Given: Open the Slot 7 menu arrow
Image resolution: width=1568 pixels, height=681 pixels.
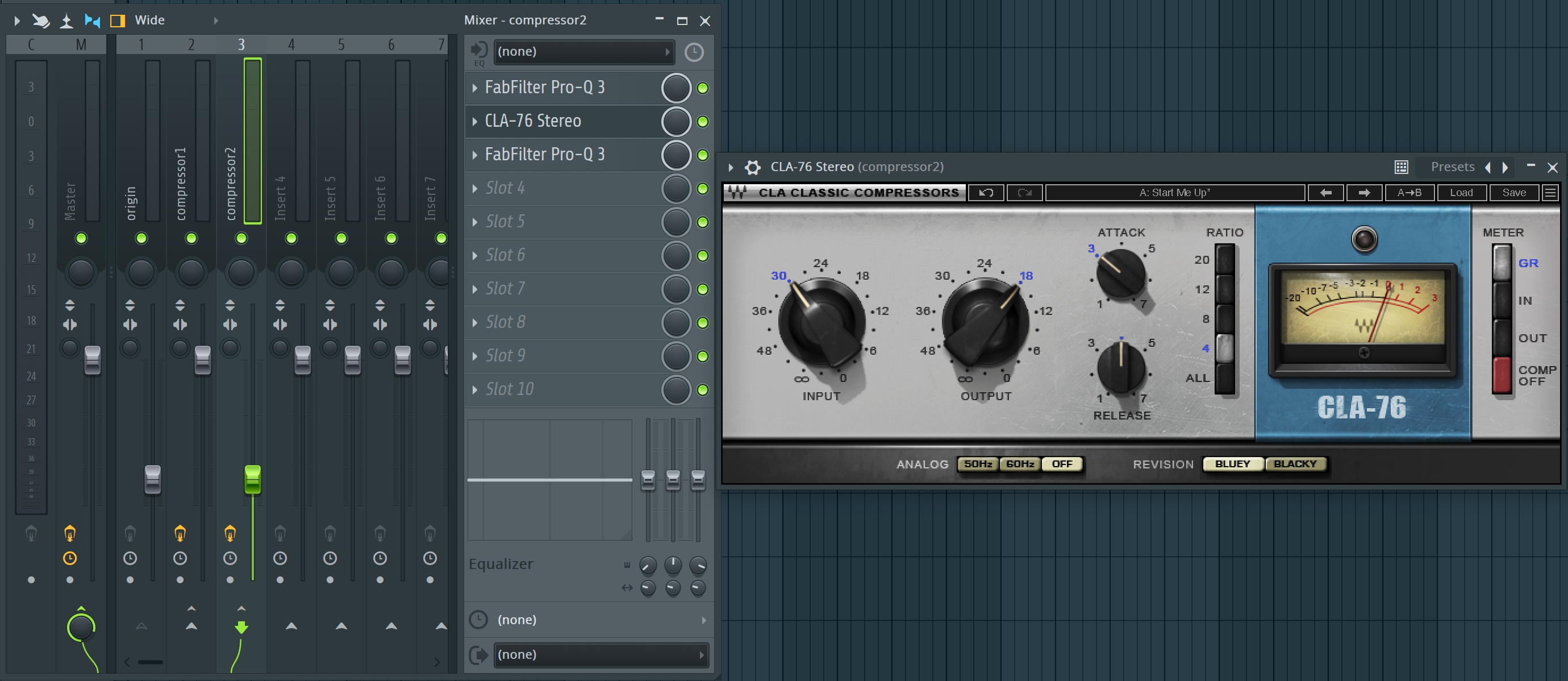Looking at the screenshot, I should pos(475,289).
